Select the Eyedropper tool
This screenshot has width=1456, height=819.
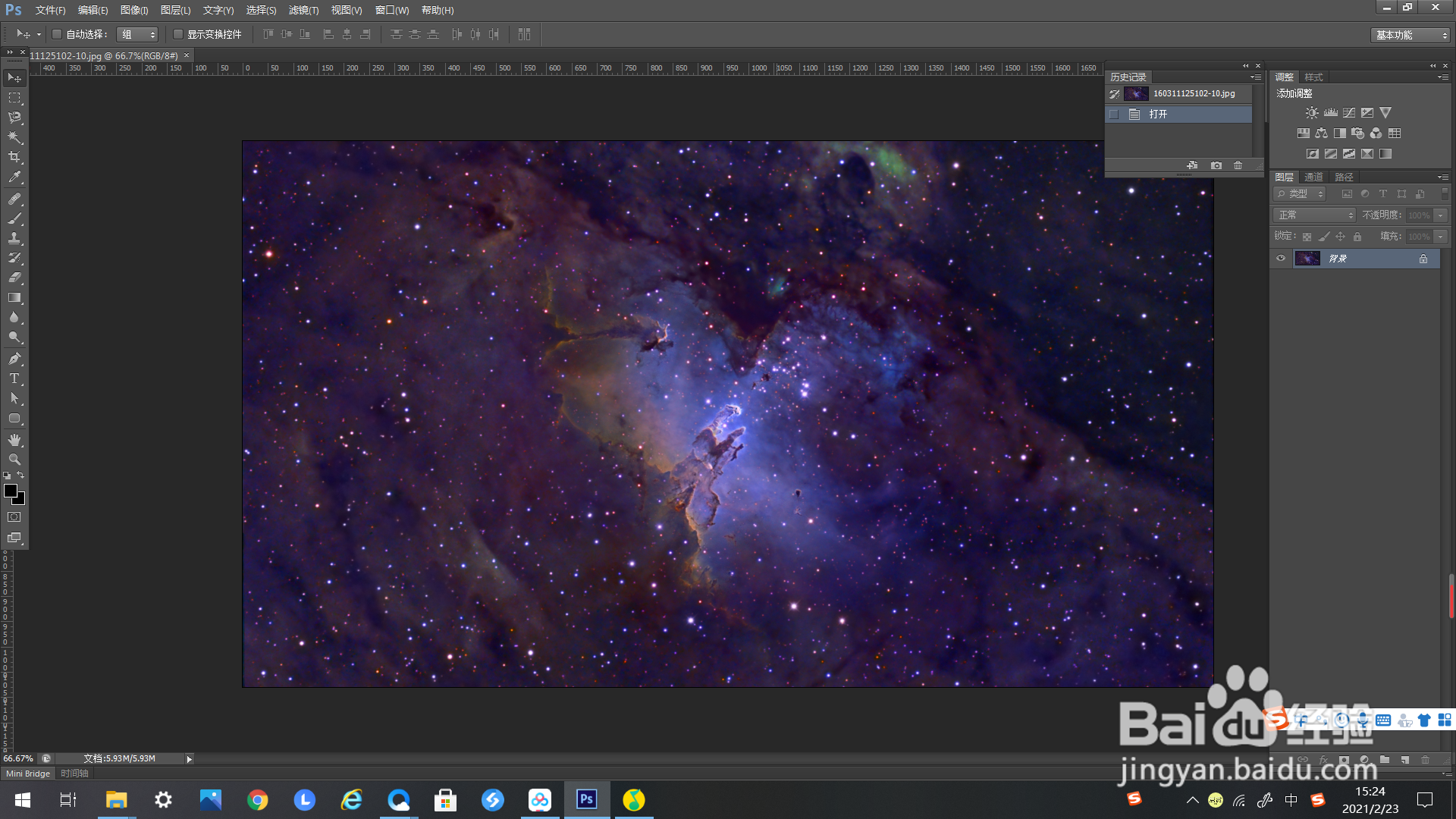[14, 177]
